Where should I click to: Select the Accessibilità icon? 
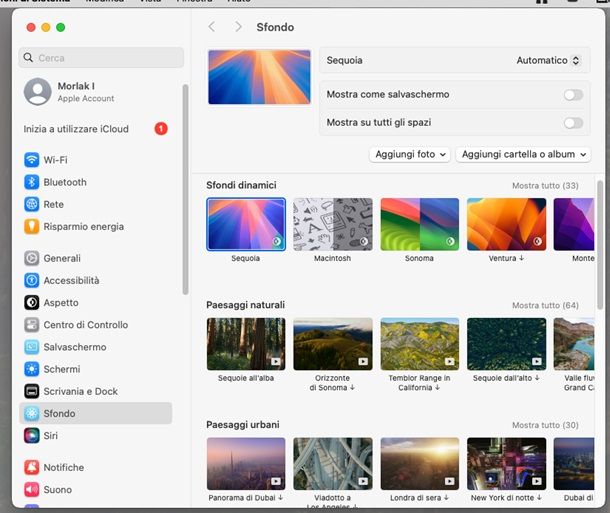(x=32, y=280)
